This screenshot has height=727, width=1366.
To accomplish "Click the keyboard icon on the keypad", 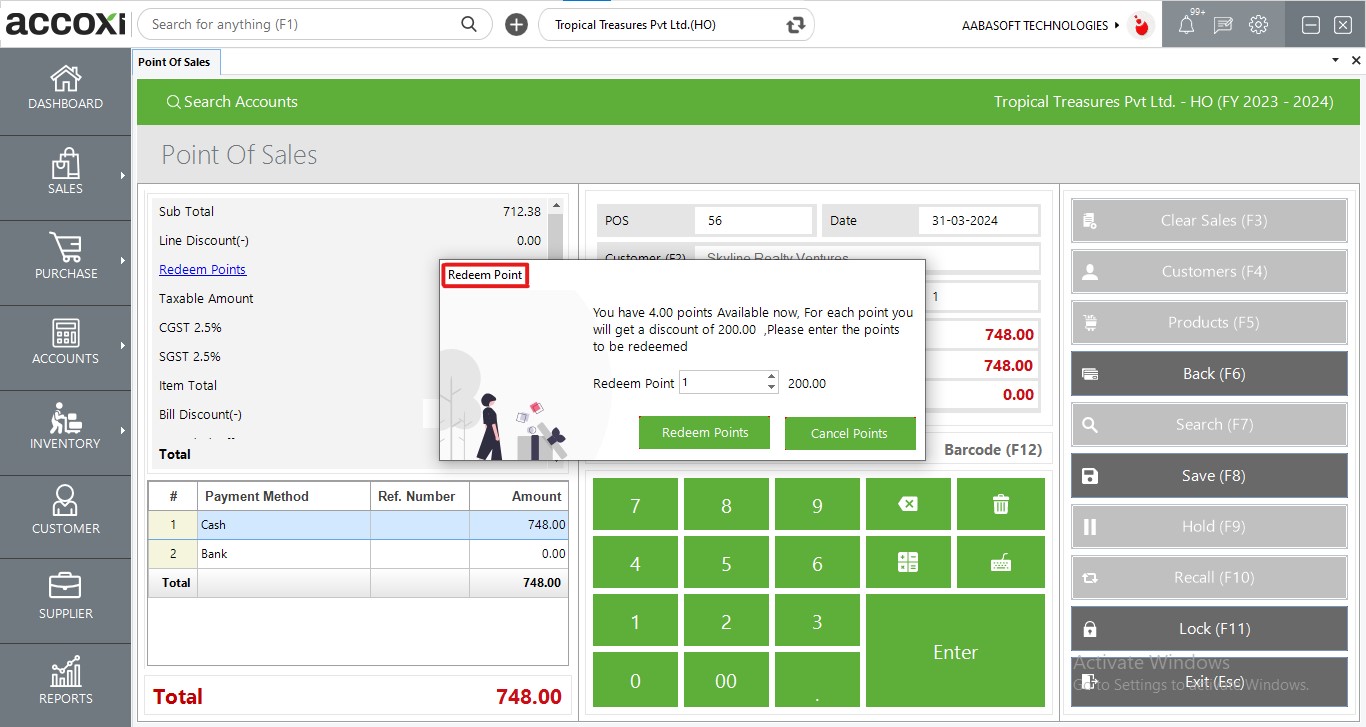I will tap(1000, 563).
